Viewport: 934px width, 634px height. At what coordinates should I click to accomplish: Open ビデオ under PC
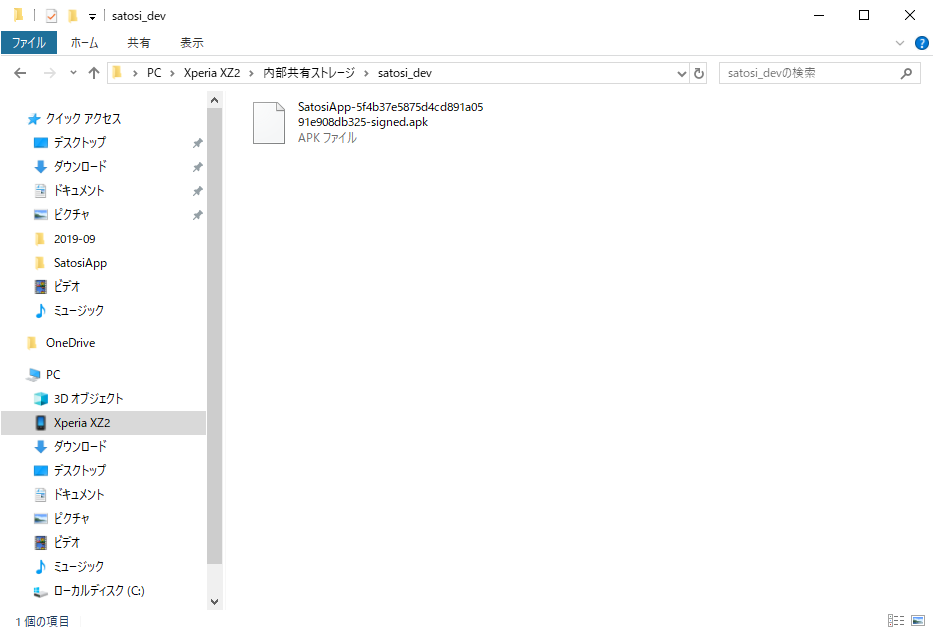[x=66, y=542]
